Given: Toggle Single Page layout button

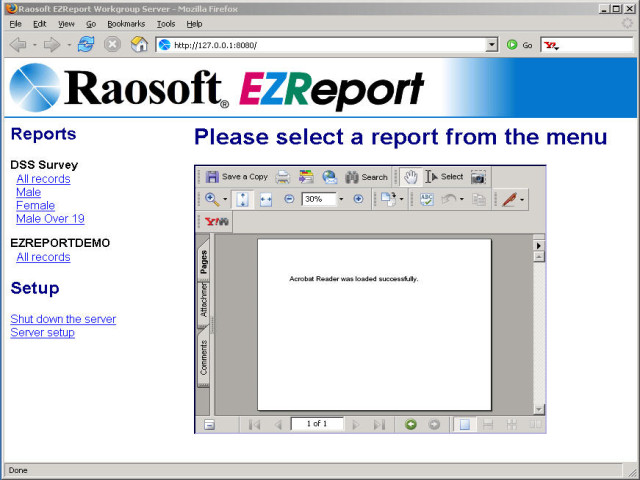Looking at the screenshot, I should click(x=464, y=424).
